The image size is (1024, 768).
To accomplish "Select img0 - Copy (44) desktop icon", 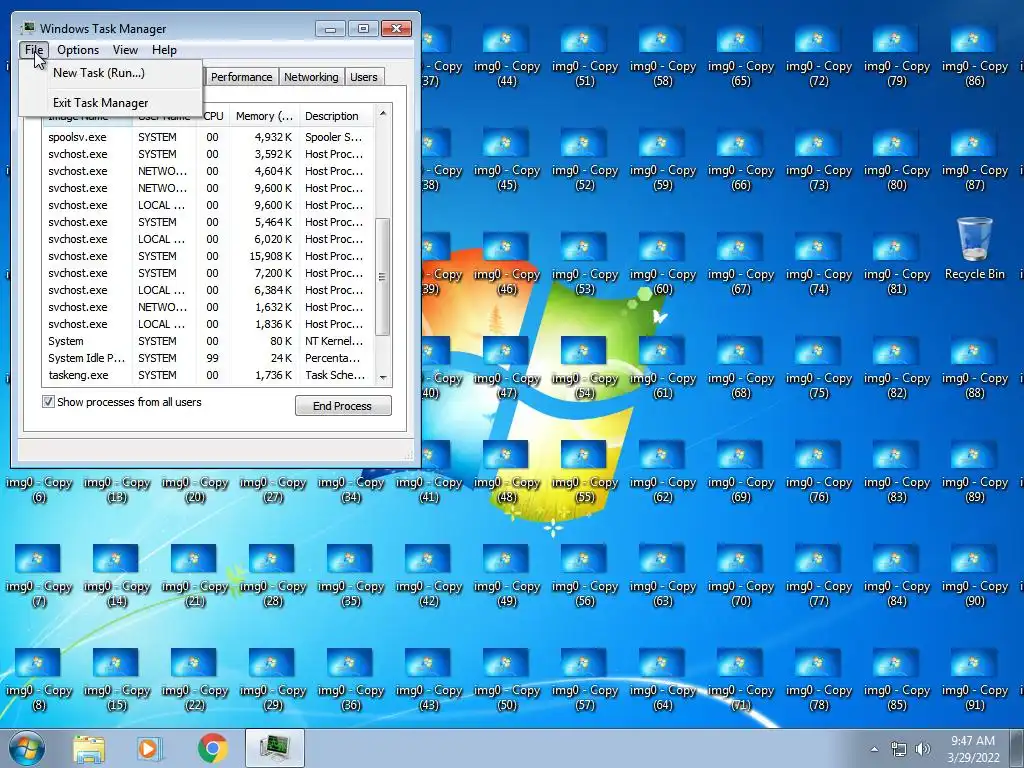I will (x=507, y=57).
